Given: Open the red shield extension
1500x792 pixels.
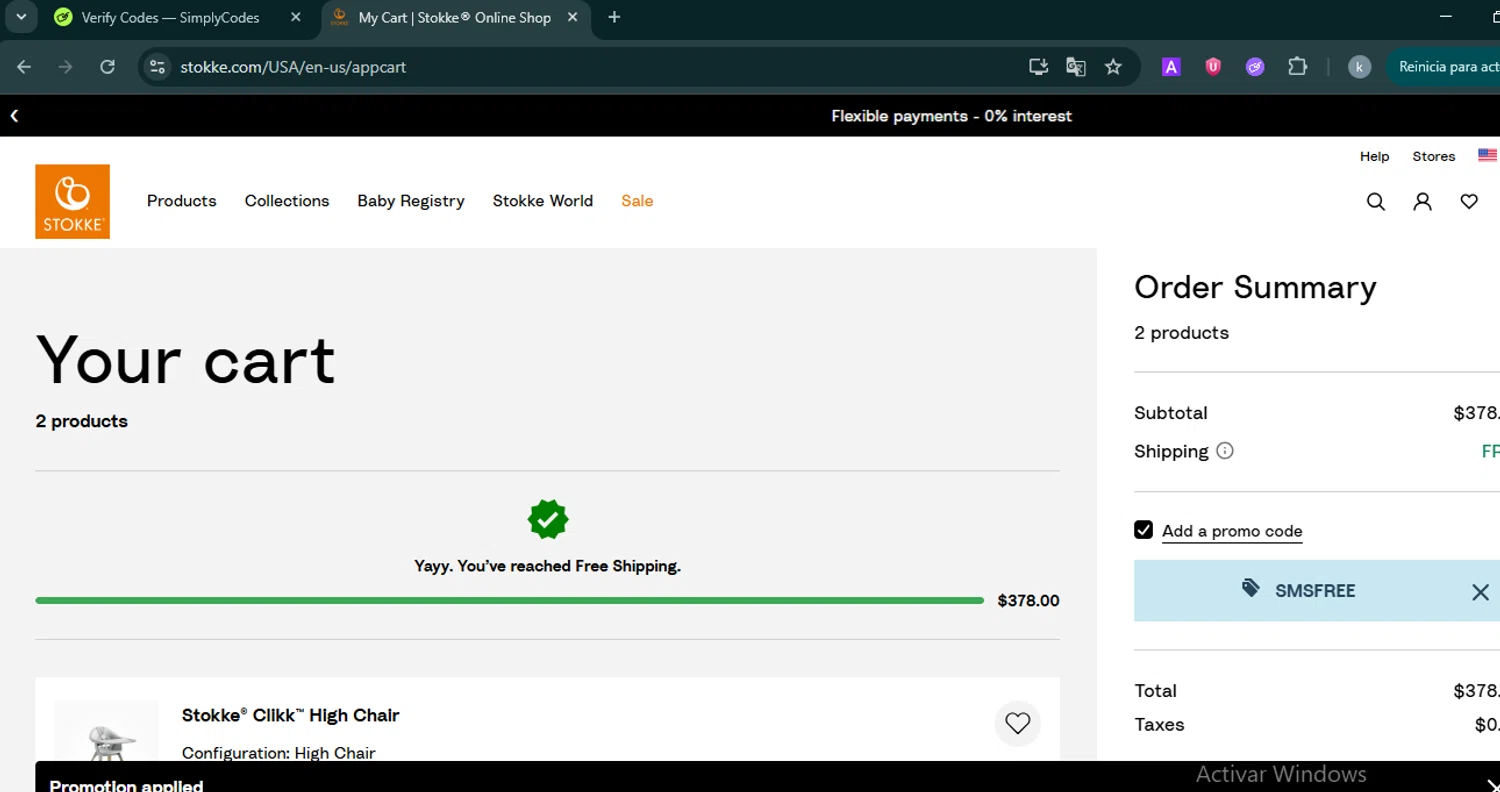Looking at the screenshot, I should coord(1213,67).
